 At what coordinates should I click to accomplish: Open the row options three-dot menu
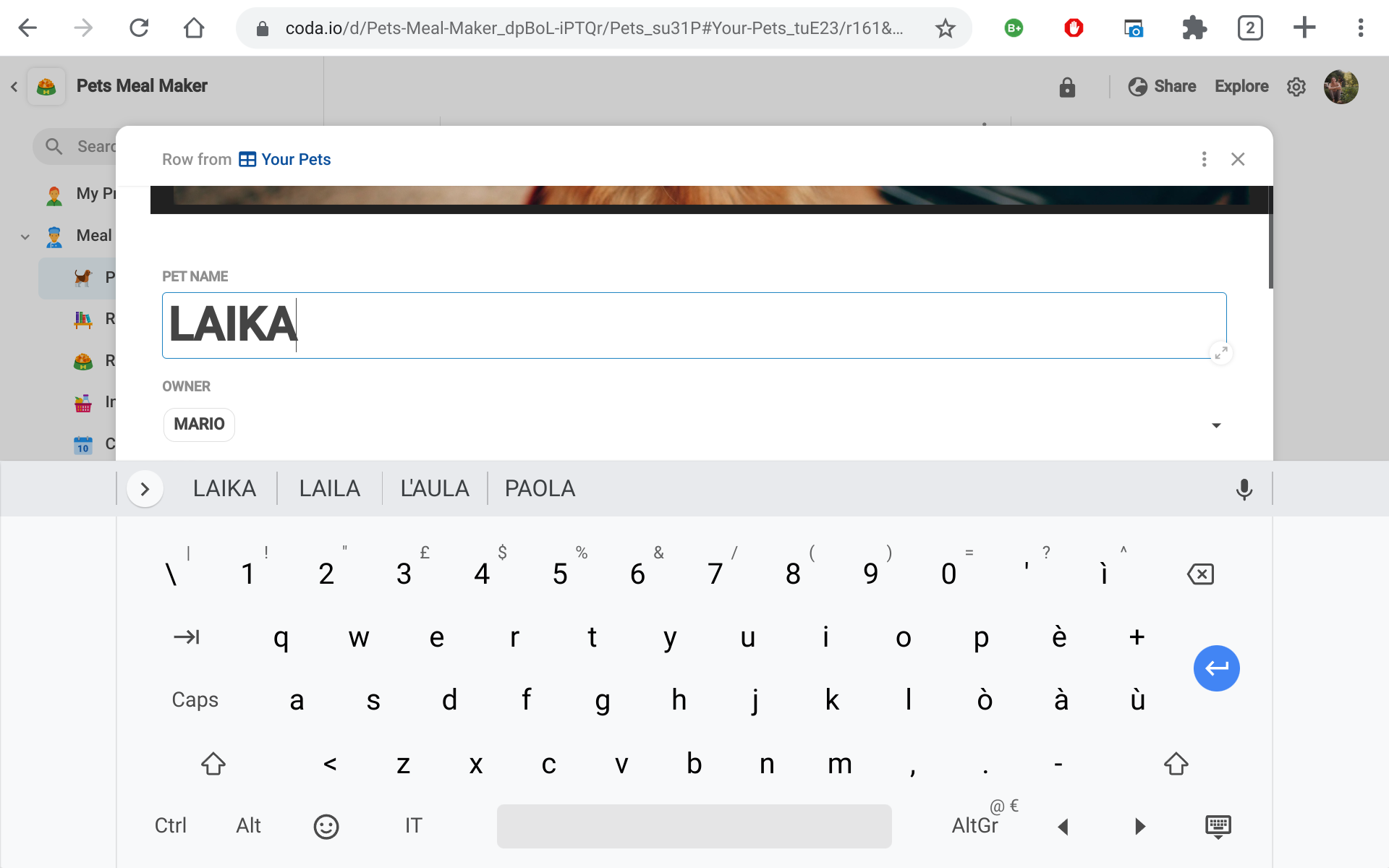(x=1204, y=159)
